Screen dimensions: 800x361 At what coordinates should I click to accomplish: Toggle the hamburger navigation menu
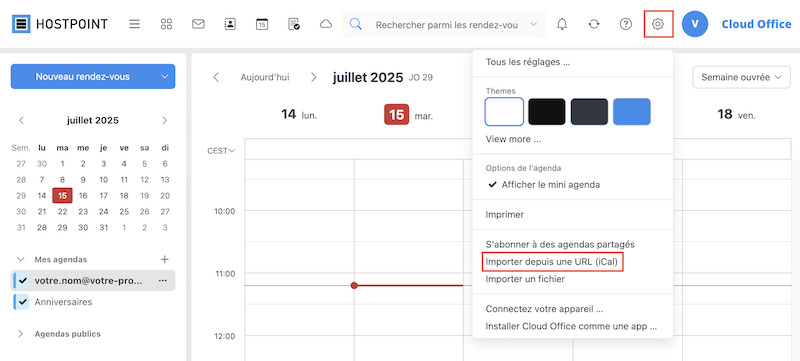point(134,24)
